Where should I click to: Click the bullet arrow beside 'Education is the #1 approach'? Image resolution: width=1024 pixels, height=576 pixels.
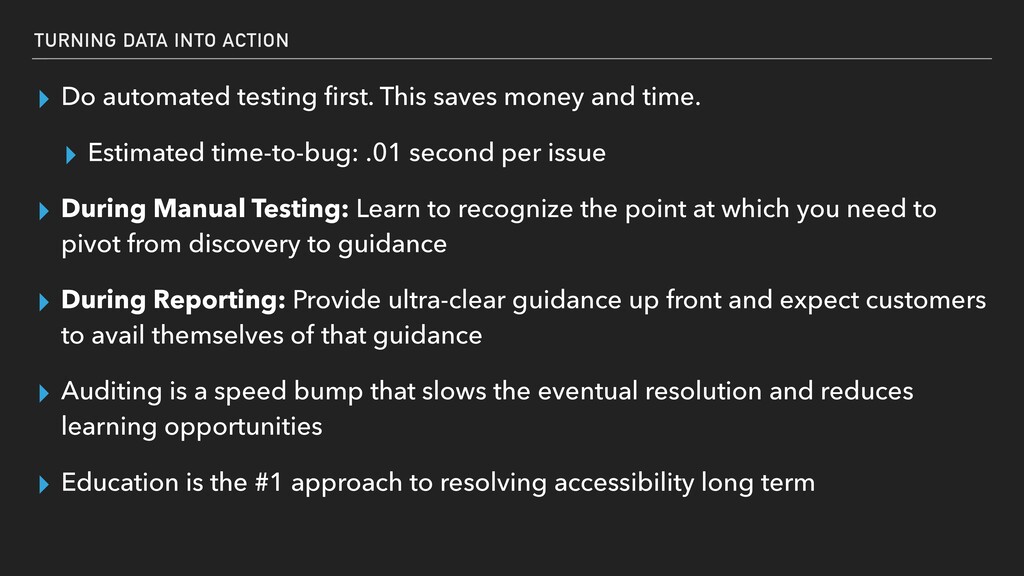coord(44,485)
